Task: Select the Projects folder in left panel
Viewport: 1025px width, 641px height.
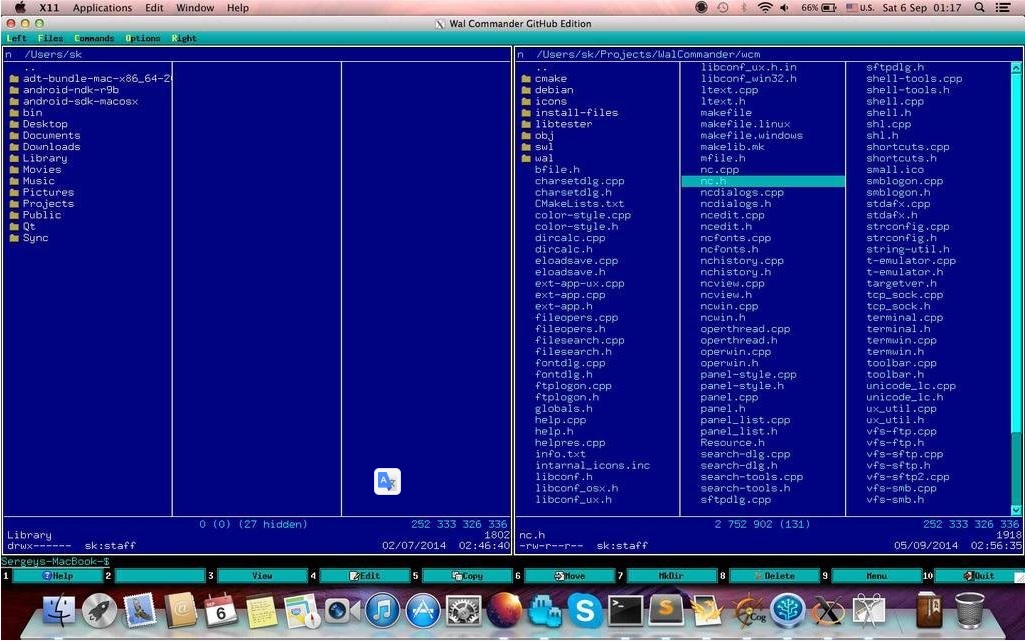Action: tap(48, 204)
